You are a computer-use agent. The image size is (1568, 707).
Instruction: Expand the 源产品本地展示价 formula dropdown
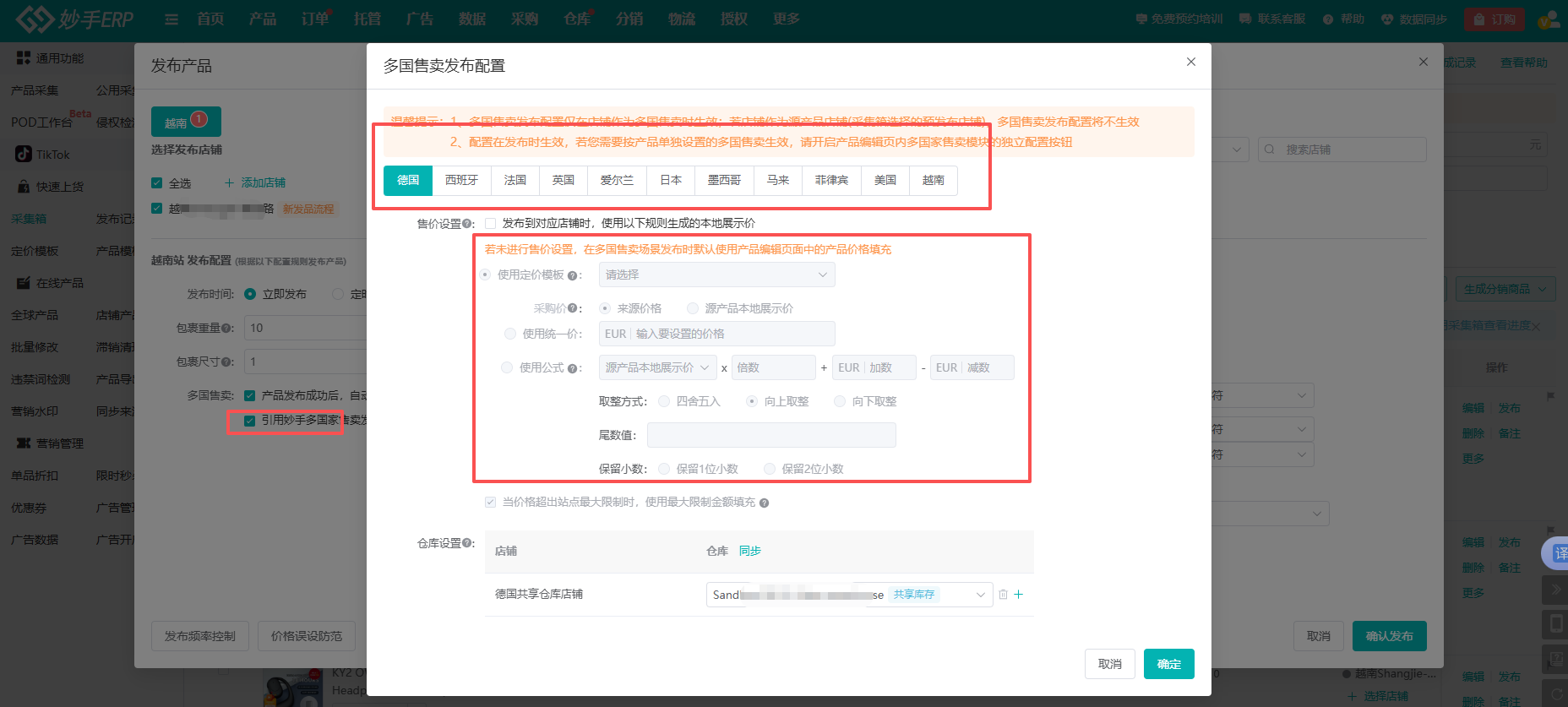point(657,367)
